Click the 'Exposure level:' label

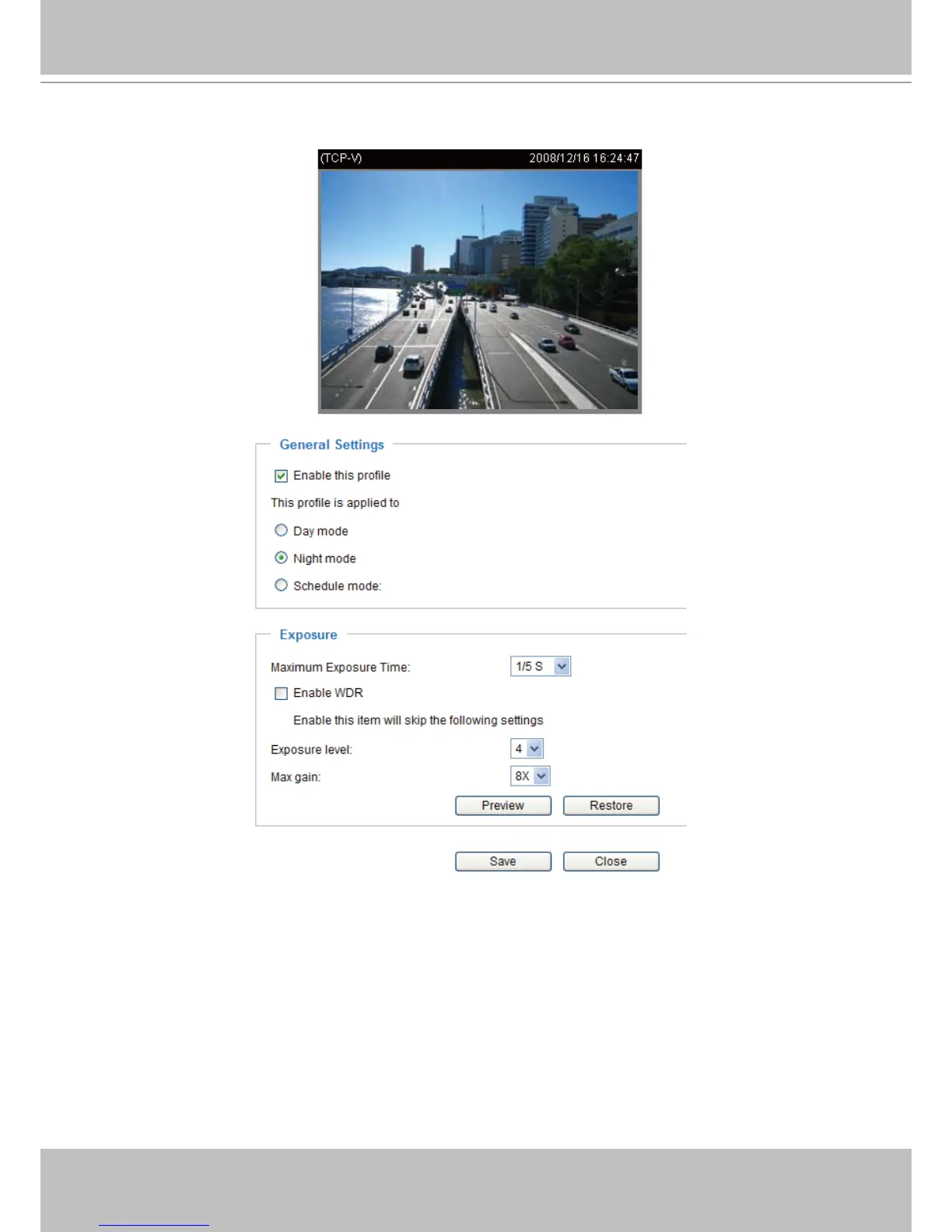click(312, 750)
